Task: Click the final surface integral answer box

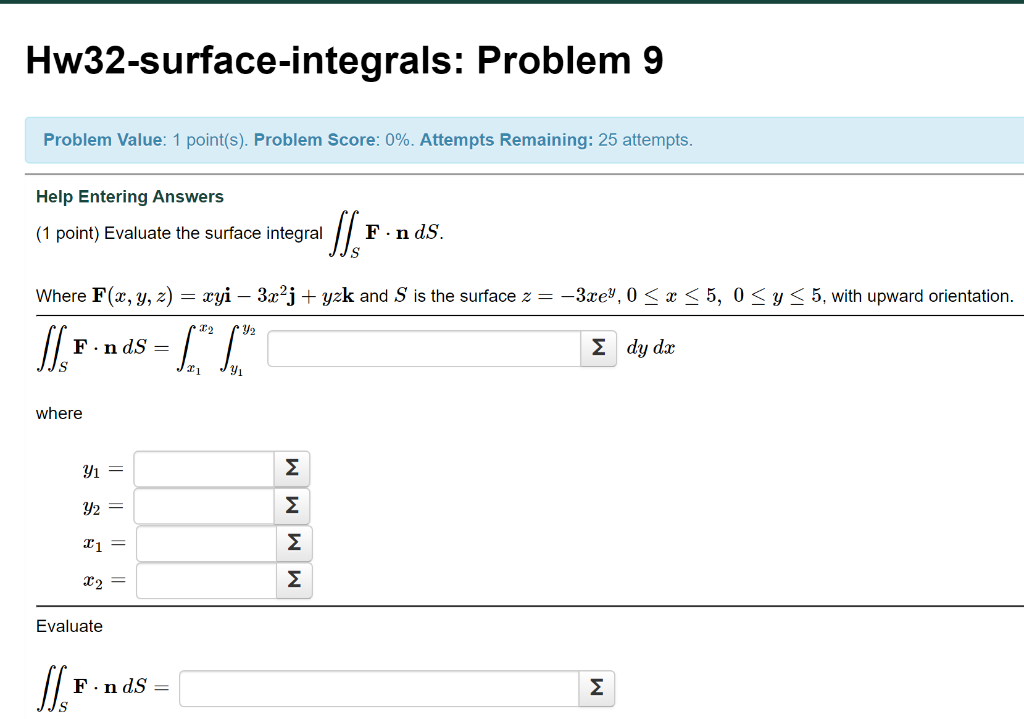Action: [380, 688]
